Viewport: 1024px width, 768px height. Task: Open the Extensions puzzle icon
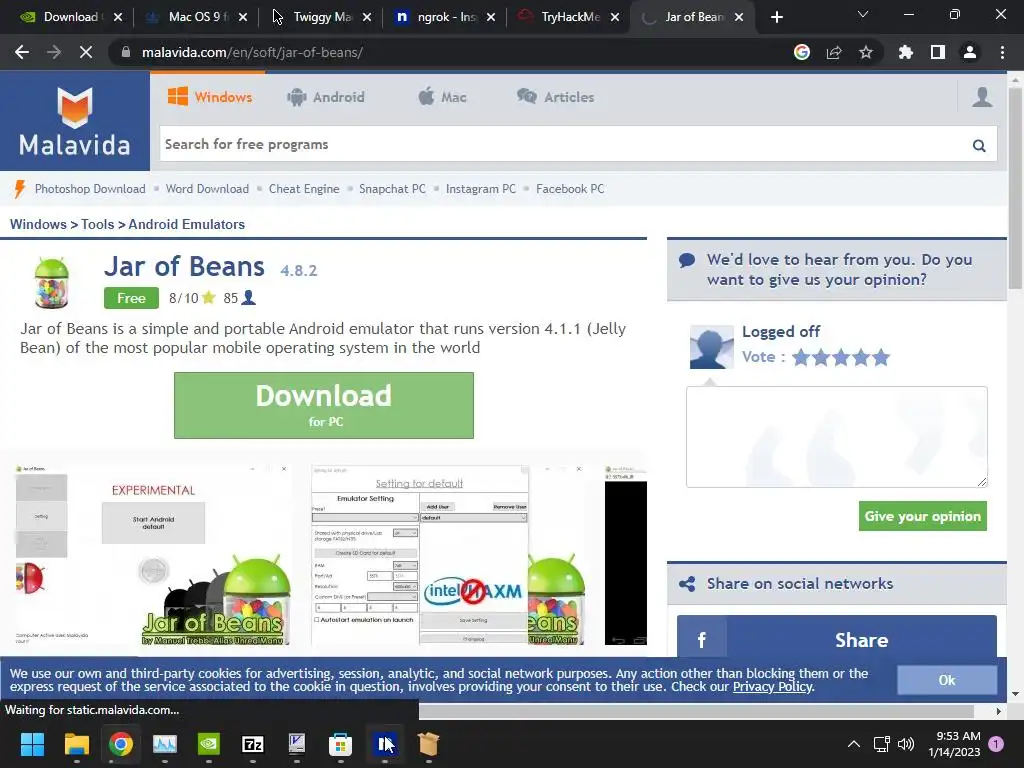(906, 52)
